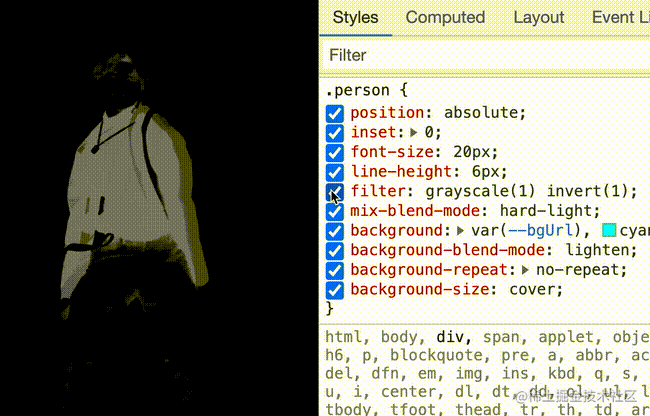Image resolution: width=650 pixels, height=416 pixels.
Task: Click the .person selector name
Action: coord(361,92)
